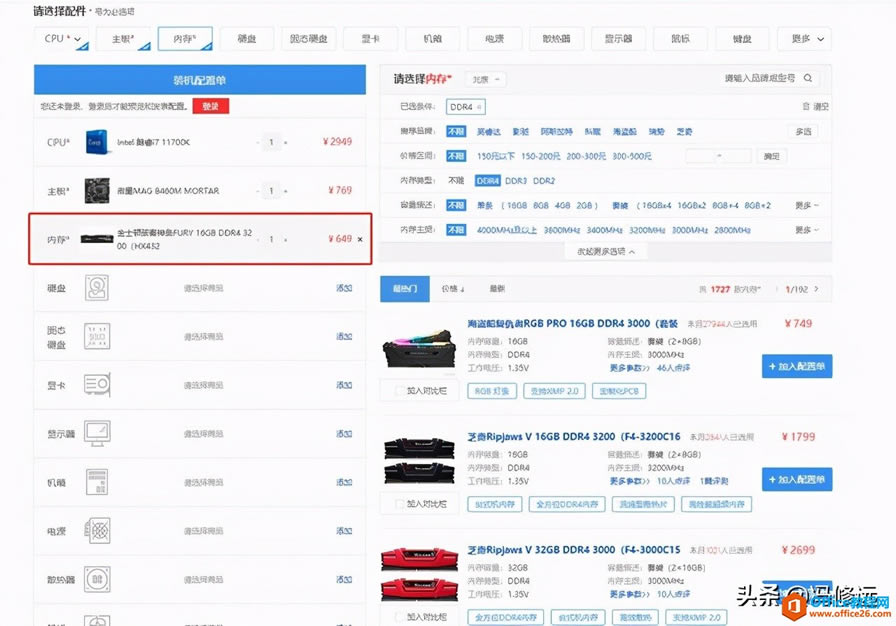Image resolution: width=896 pixels, height=626 pixels.
Task: Open the red Ripjaws V 32GB product image
Action: 419,574
